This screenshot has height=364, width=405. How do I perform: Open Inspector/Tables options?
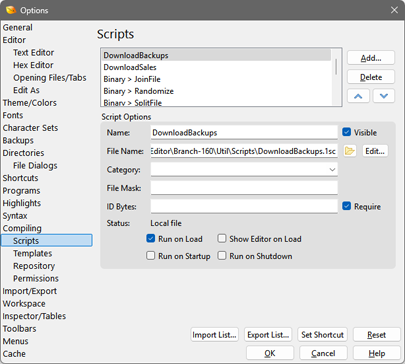(34, 316)
